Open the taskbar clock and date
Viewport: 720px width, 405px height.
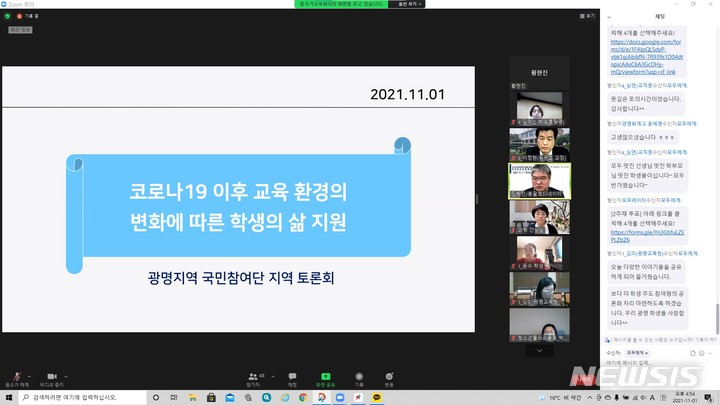point(685,398)
